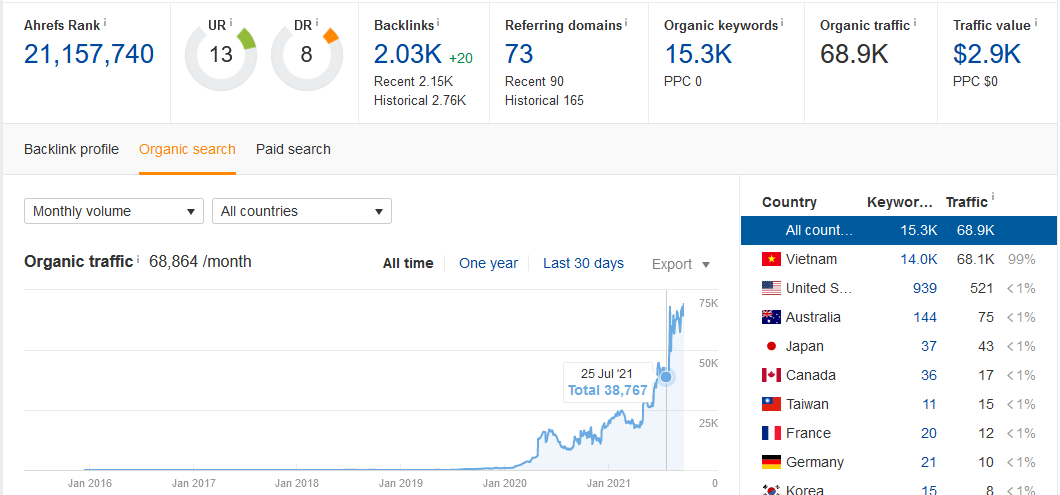Click the info icon next to Ahrefs Rank
This screenshot has height=495, width=1060.
105,22
